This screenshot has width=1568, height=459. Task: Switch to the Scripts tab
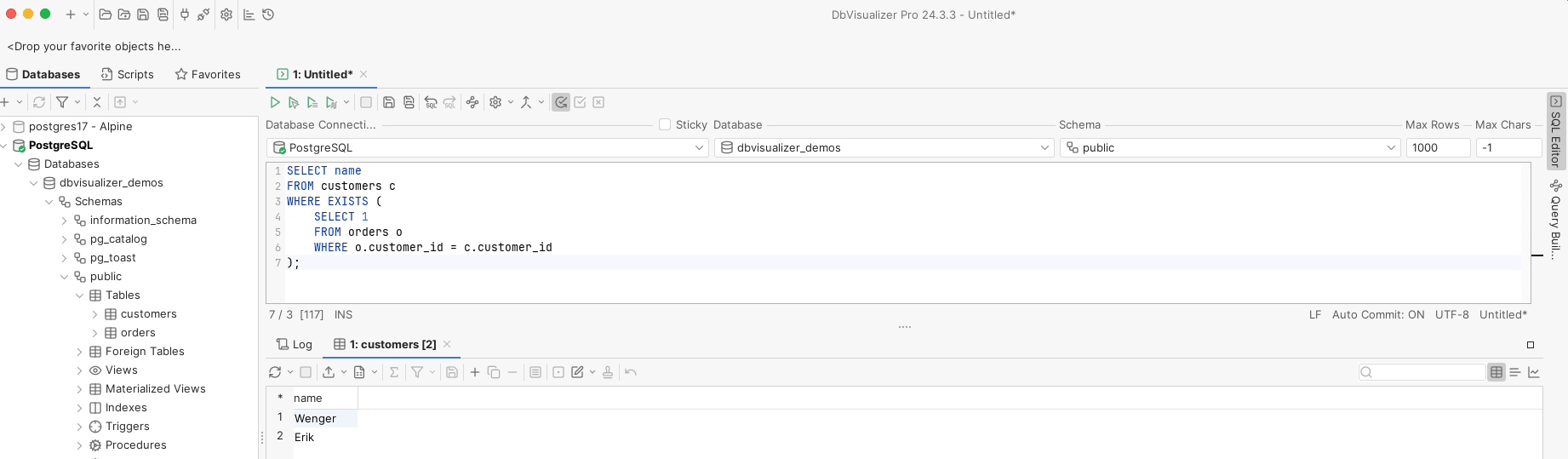coord(128,74)
